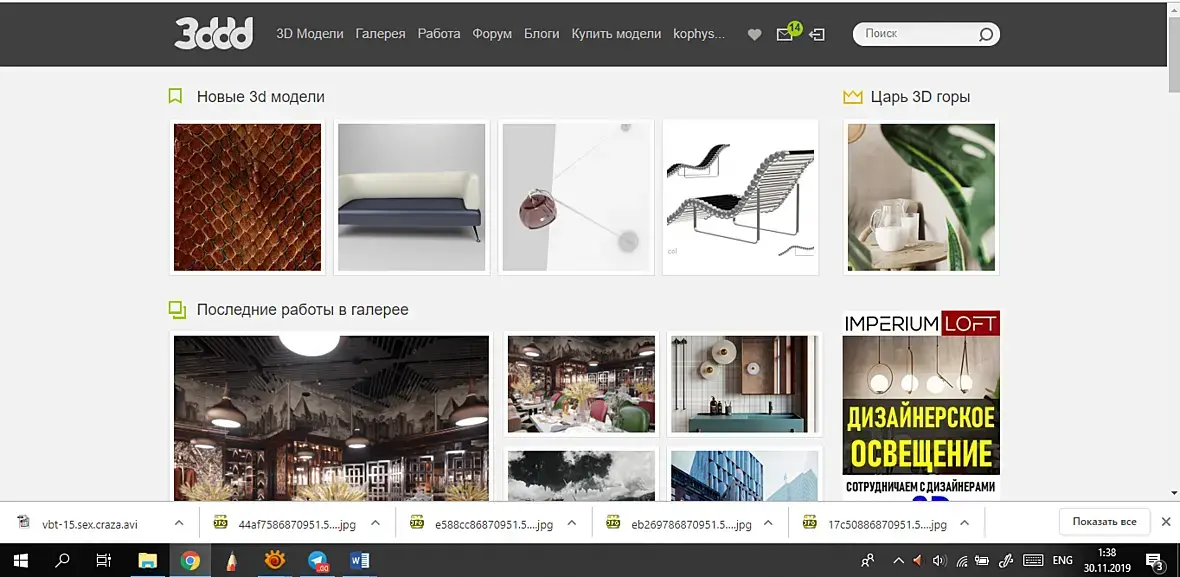Open the eb269786870951 jpg downloaded file
The image size is (1180, 577).
click(x=691, y=524)
